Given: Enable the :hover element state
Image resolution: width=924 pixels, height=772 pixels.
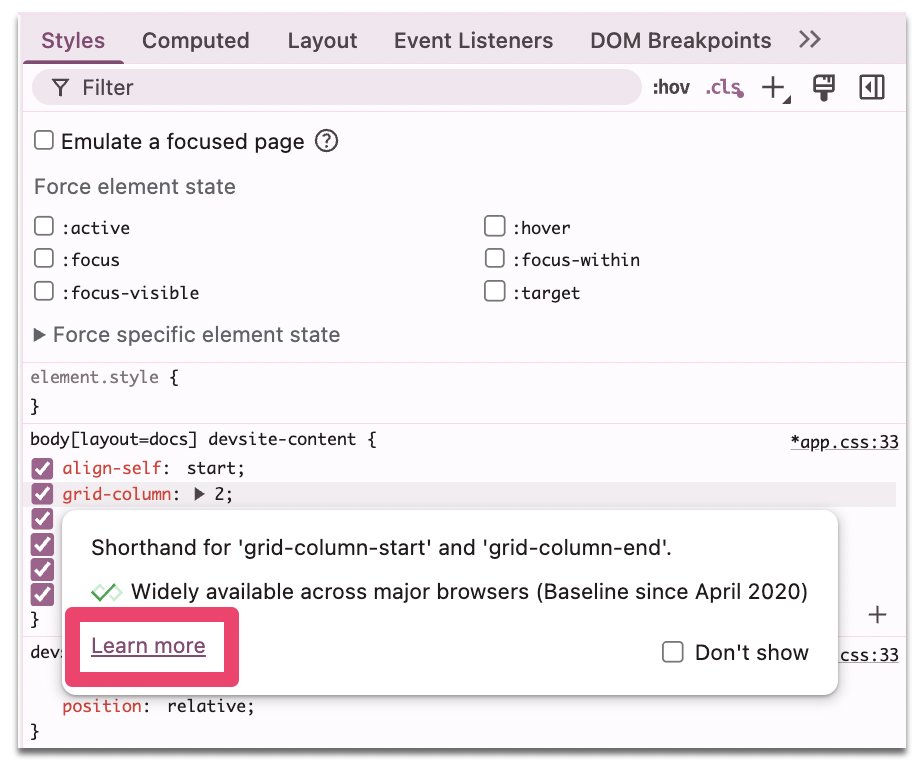Looking at the screenshot, I should (x=495, y=226).
